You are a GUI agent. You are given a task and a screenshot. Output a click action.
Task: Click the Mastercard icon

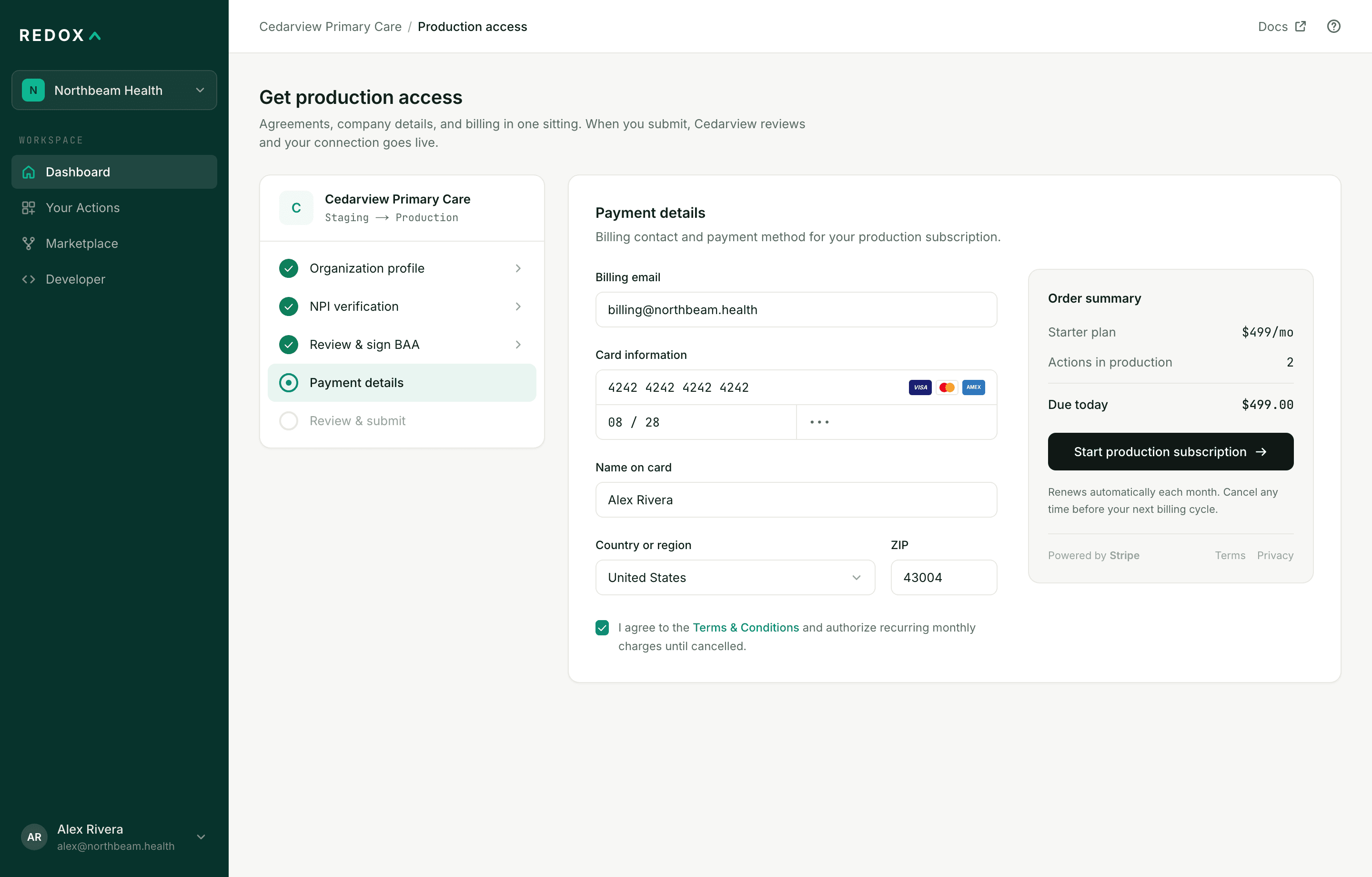[947, 387]
